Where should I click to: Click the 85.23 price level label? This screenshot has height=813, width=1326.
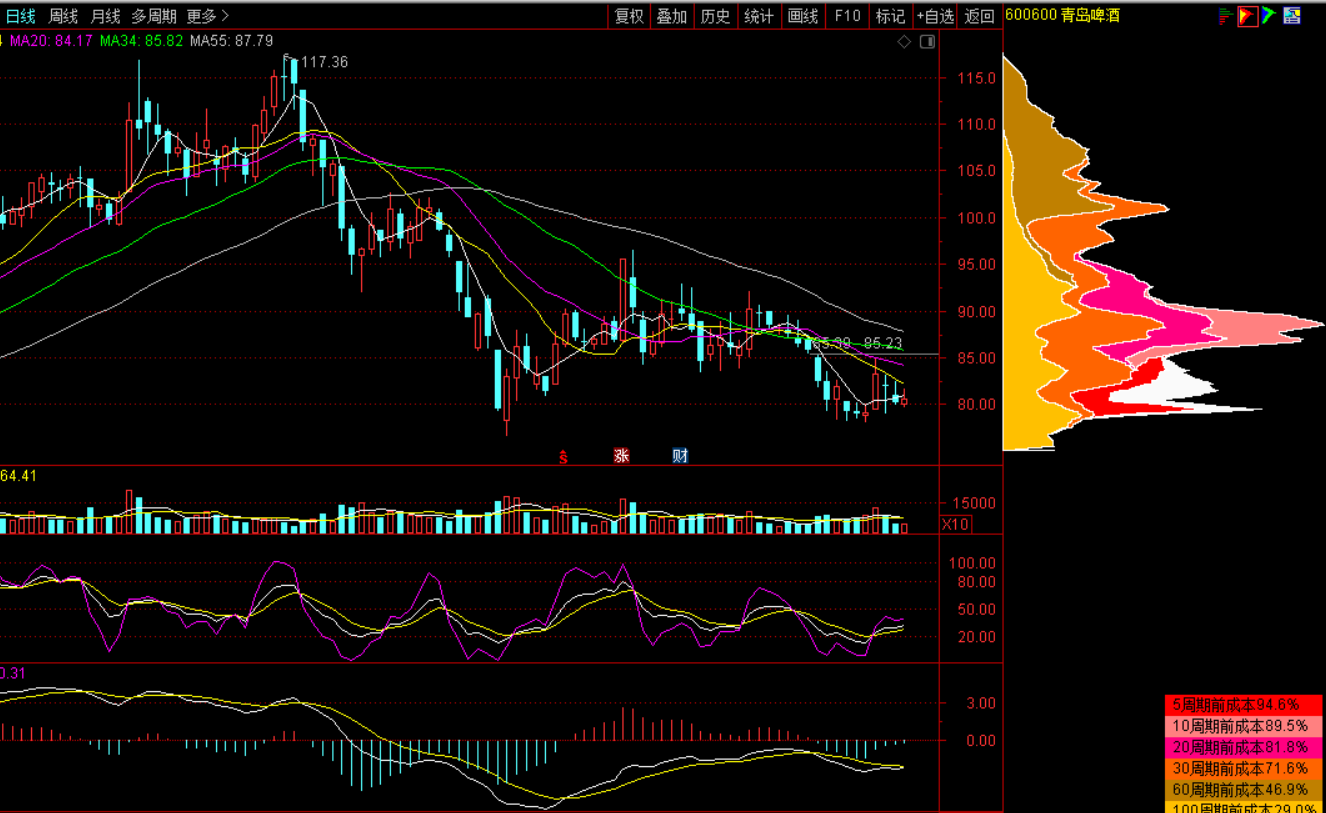click(883, 343)
